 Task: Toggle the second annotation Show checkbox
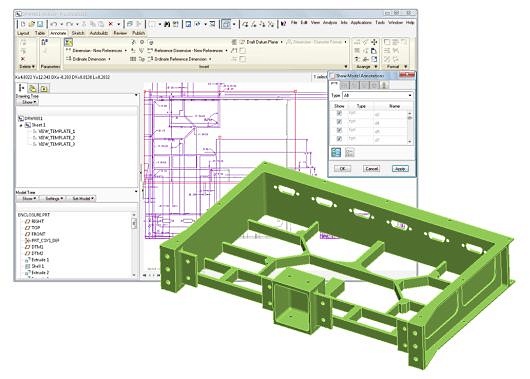click(x=339, y=122)
